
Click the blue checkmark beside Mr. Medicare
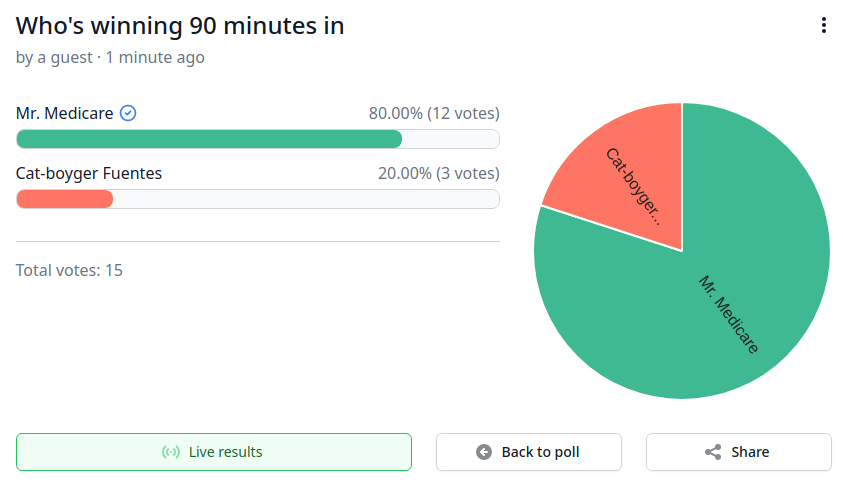pos(128,113)
